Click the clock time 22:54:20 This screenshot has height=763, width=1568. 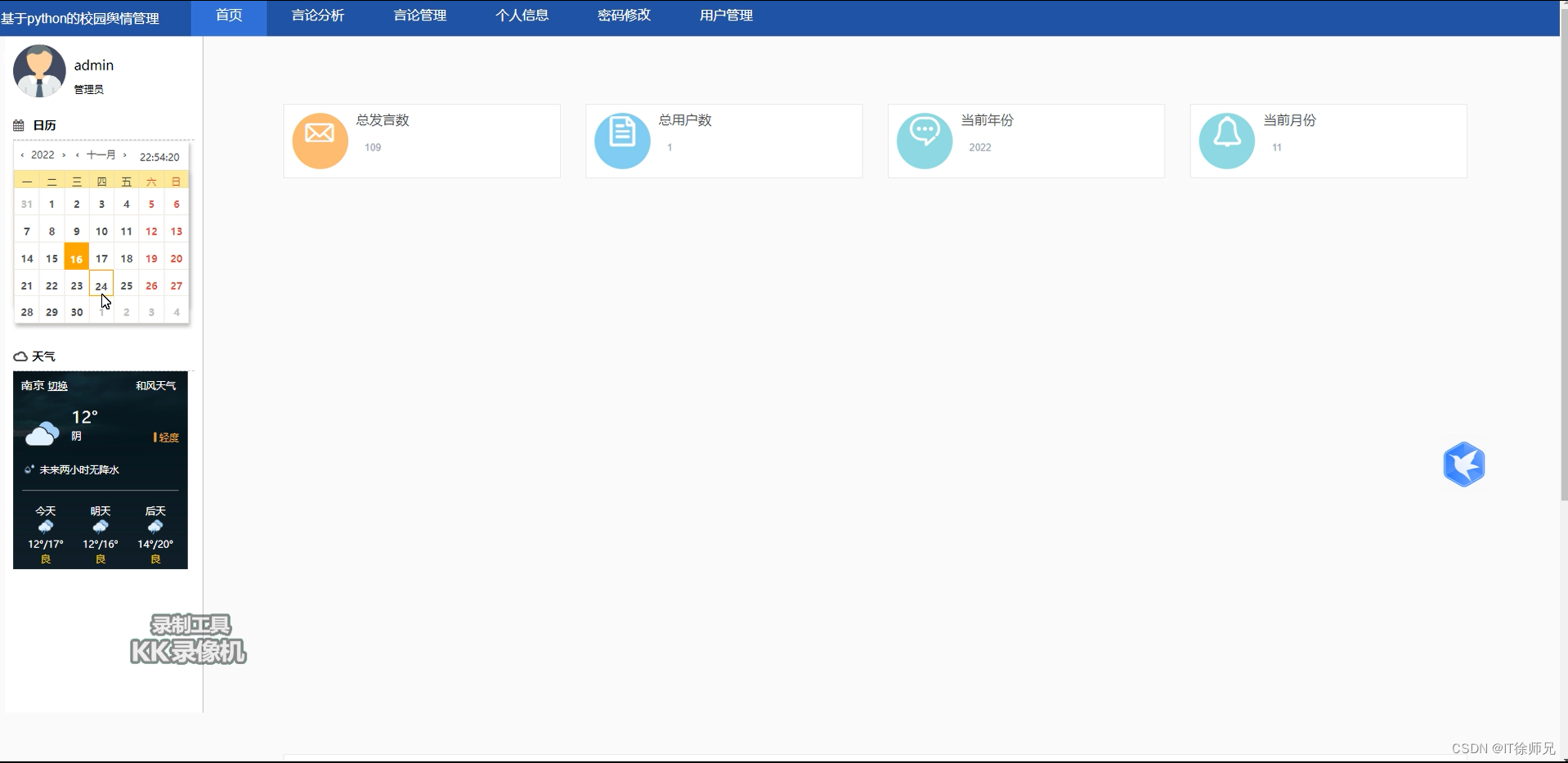(159, 156)
